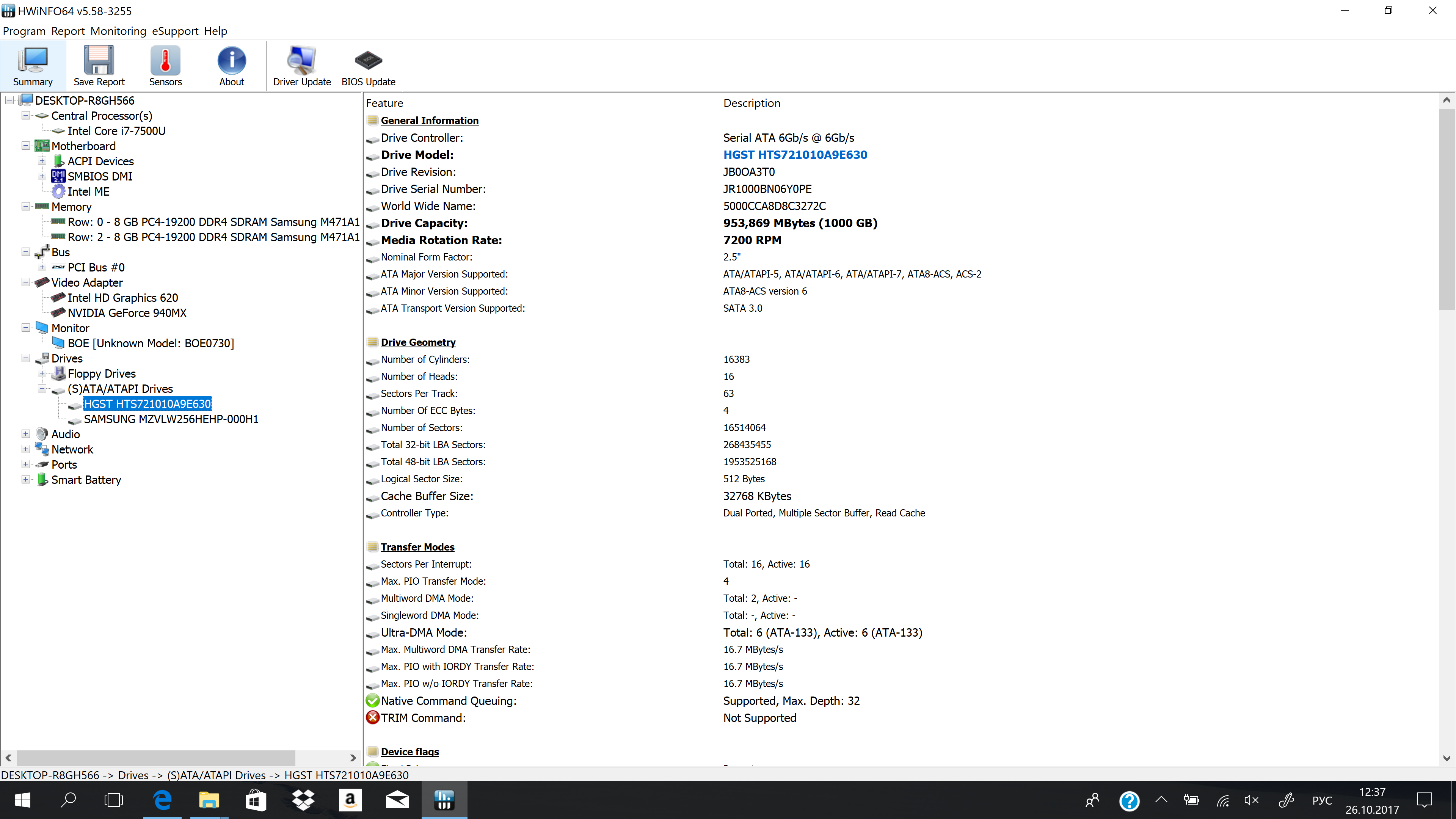Select the Intel ME tree item
This screenshot has height=819, width=1456.
point(89,191)
